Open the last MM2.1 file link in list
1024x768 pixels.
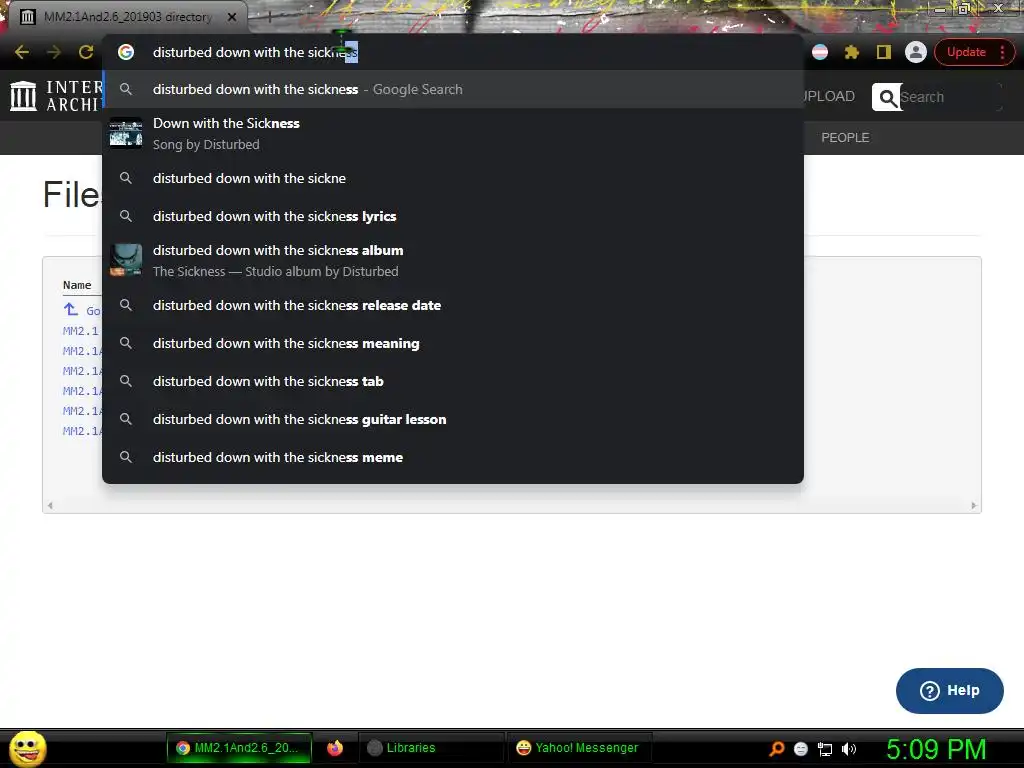[82, 431]
